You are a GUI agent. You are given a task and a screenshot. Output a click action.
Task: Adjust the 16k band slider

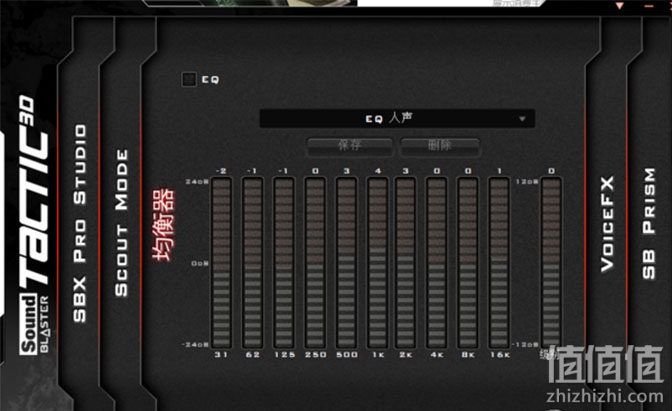pyautogui.click(x=499, y=263)
